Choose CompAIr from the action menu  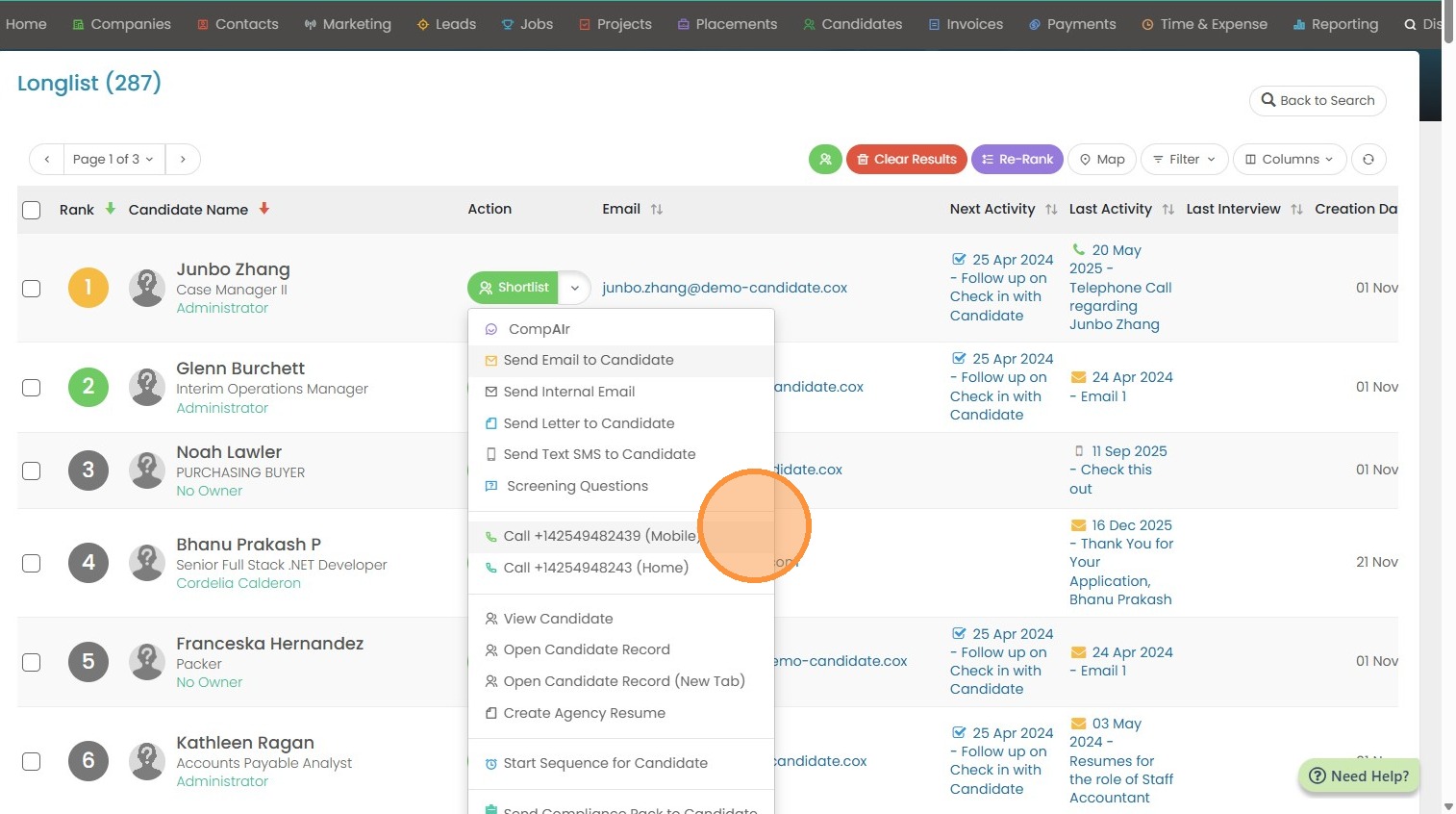click(621, 329)
